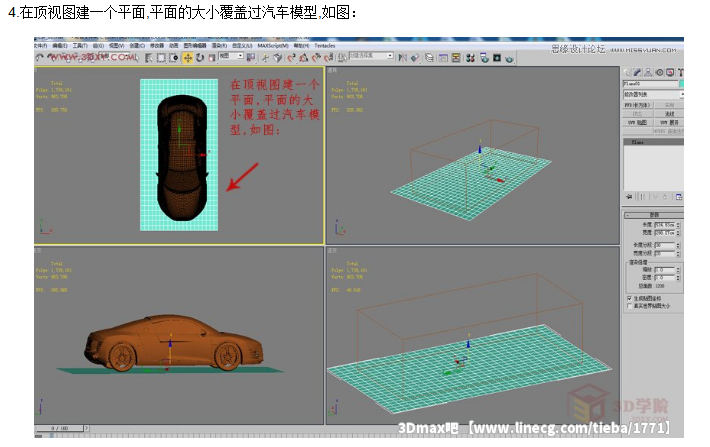Click the window/crossing selection icon
The image size is (710, 447).
point(173,58)
